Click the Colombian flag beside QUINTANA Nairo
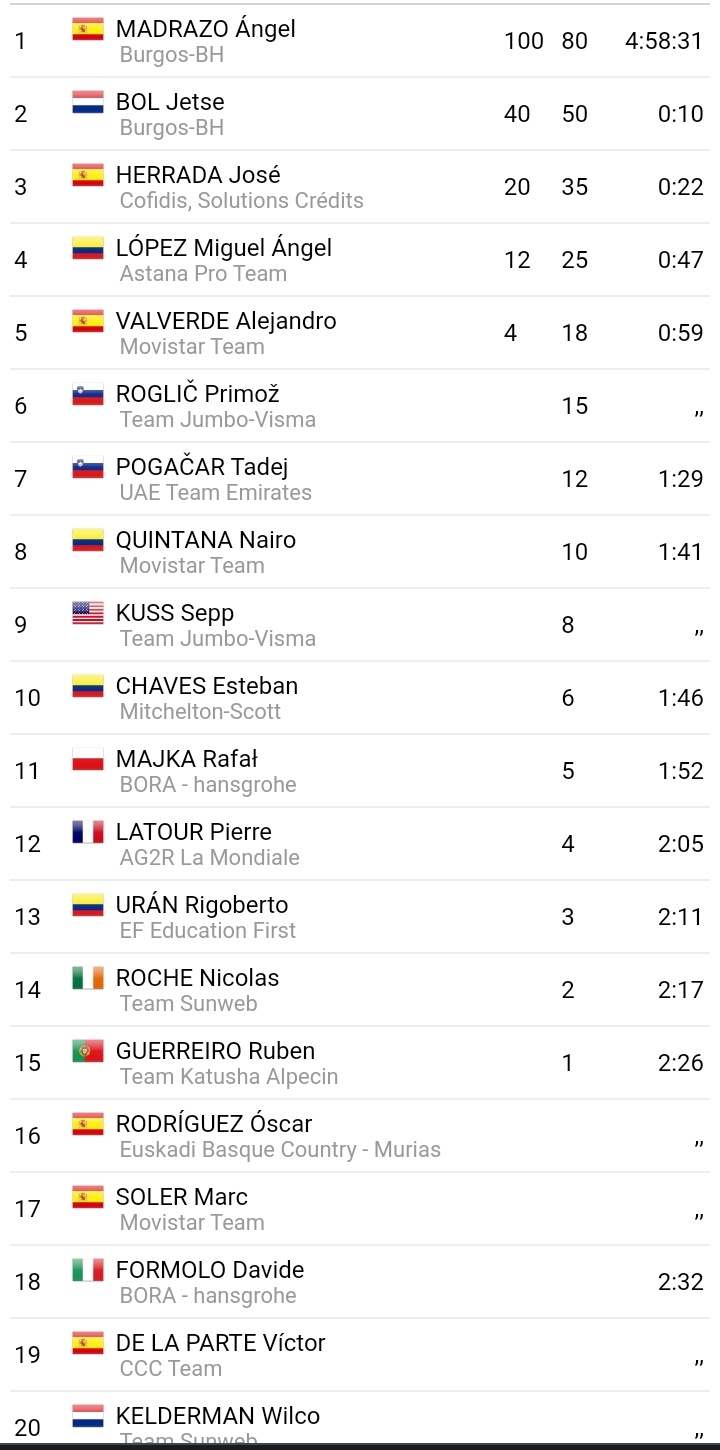Image resolution: width=720 pixels, height=1450 pixels. point(88,541)
